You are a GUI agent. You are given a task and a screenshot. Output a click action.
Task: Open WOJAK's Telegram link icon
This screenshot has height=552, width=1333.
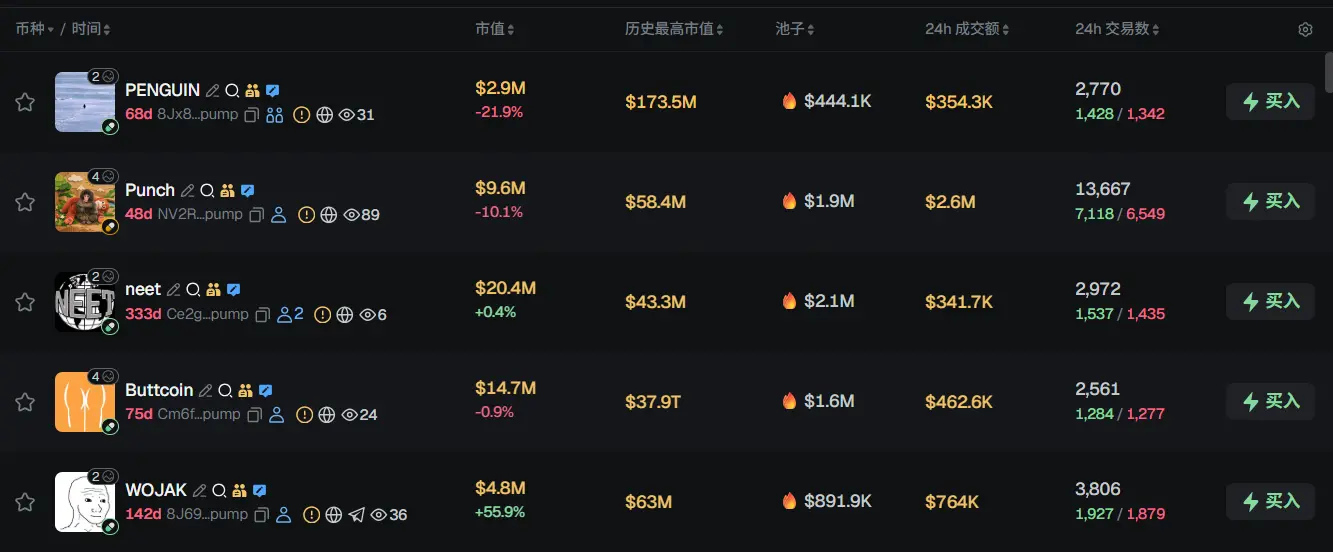click(x=357, y=515)
